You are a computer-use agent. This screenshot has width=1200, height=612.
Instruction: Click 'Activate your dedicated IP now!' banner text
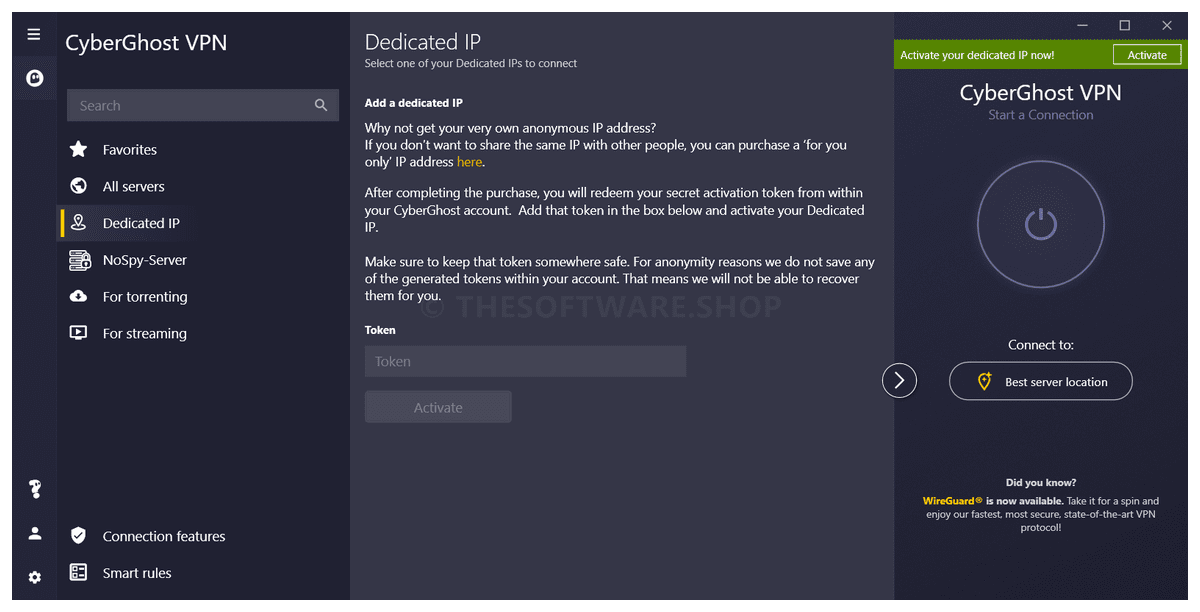pos(977,55)
